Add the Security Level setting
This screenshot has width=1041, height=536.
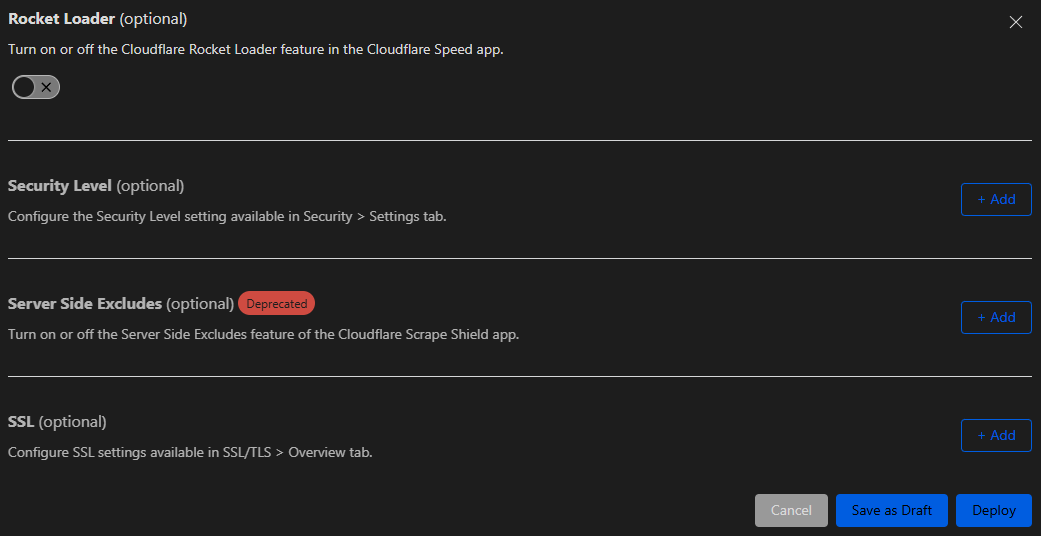pyautogui.click(x=996, y=199)
